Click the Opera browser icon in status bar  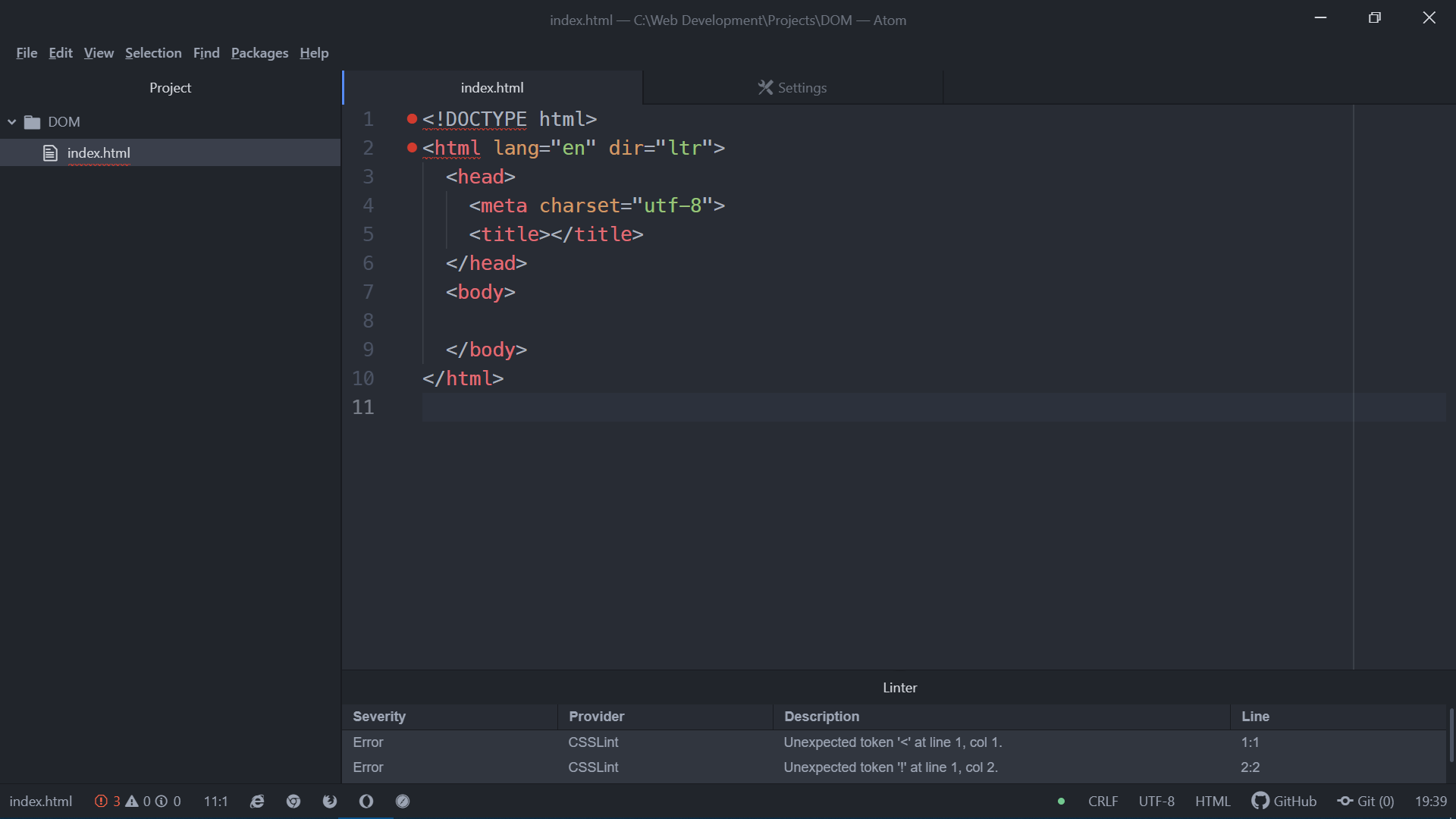[x=366, y=802]
